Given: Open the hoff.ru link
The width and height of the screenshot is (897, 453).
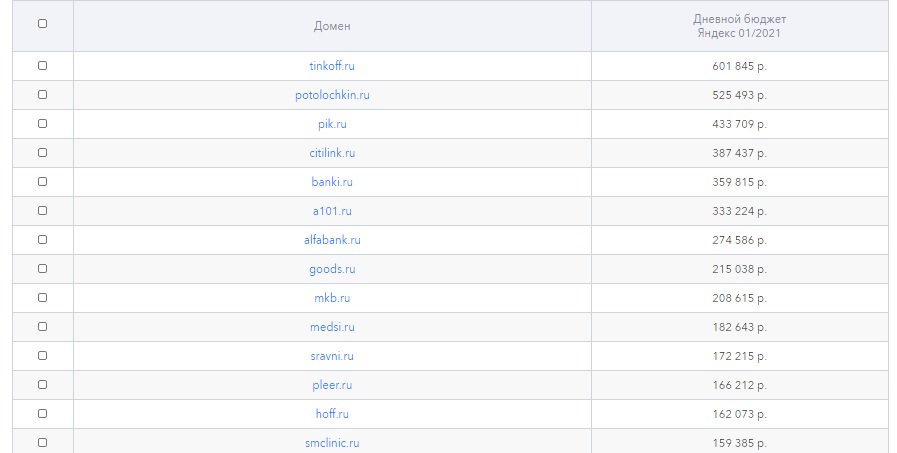Looking at the screenshot, I should [332, 414].
